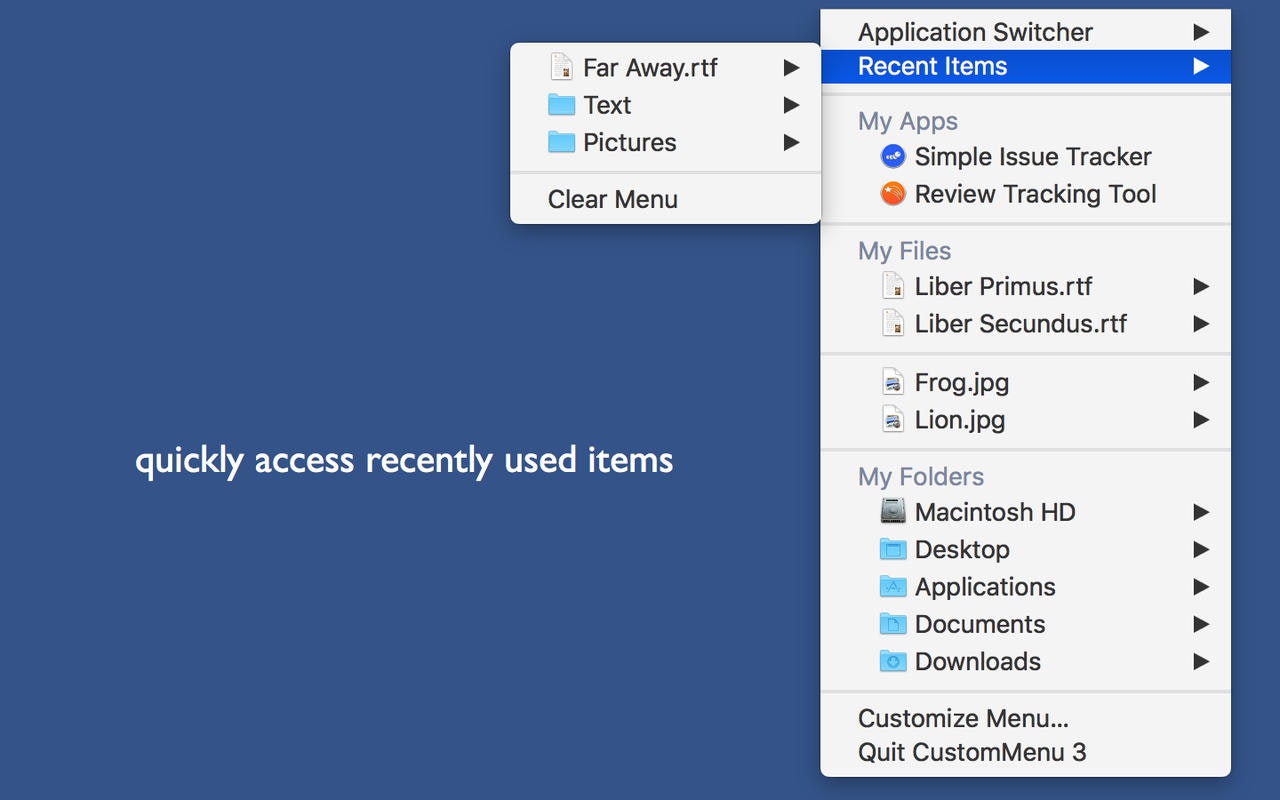Viewport: 1280px width, 800px height.
Task: Select the Text folder label in Recent Items
Action: point(607,105)
